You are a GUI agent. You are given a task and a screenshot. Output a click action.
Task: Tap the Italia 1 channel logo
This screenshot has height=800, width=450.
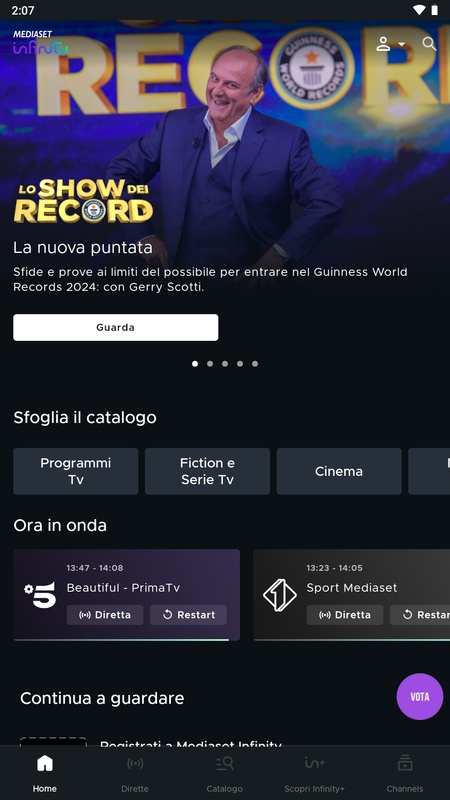coord(280,595)
